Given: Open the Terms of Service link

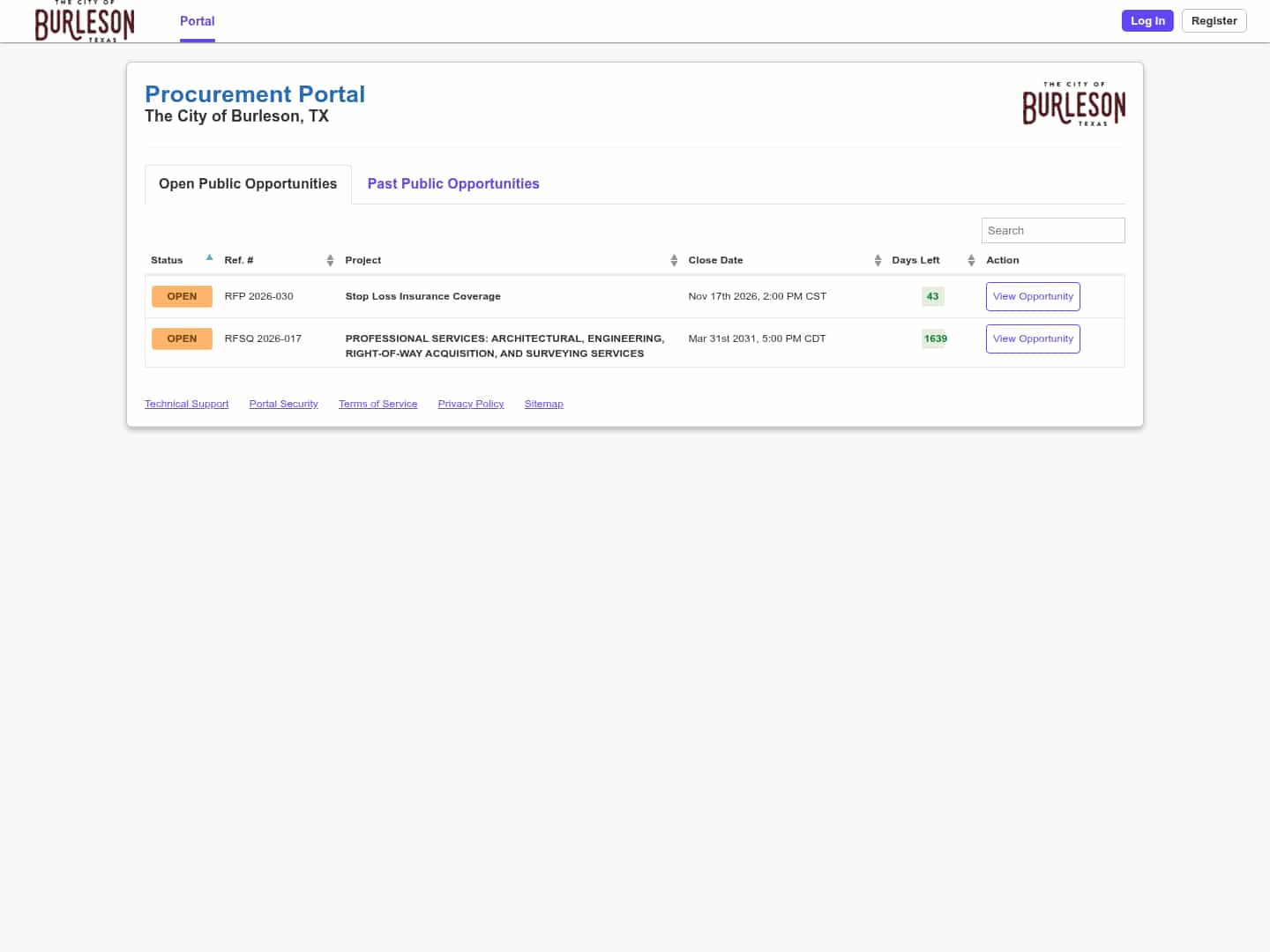Looking at the screenshot, I should point(377,404).
